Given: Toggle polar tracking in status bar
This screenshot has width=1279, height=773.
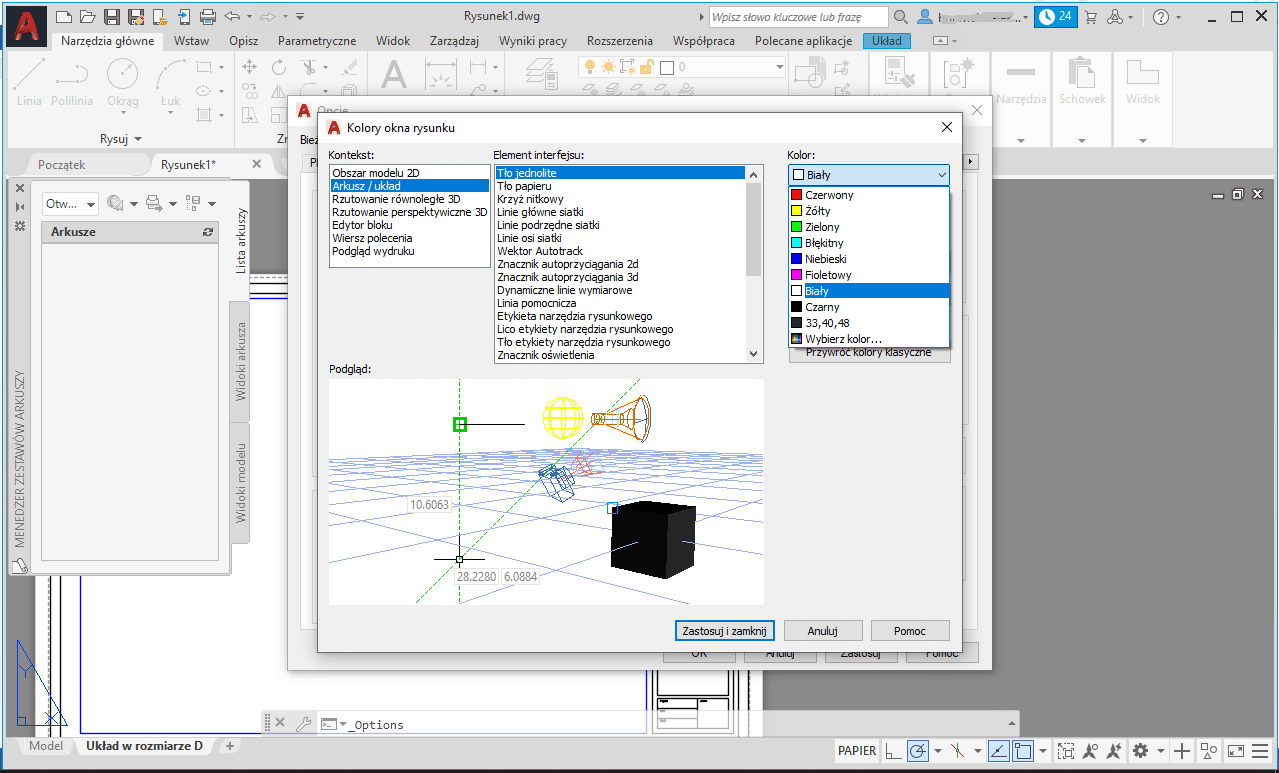Looking at the screenshot, I should (x=918, y=750).
